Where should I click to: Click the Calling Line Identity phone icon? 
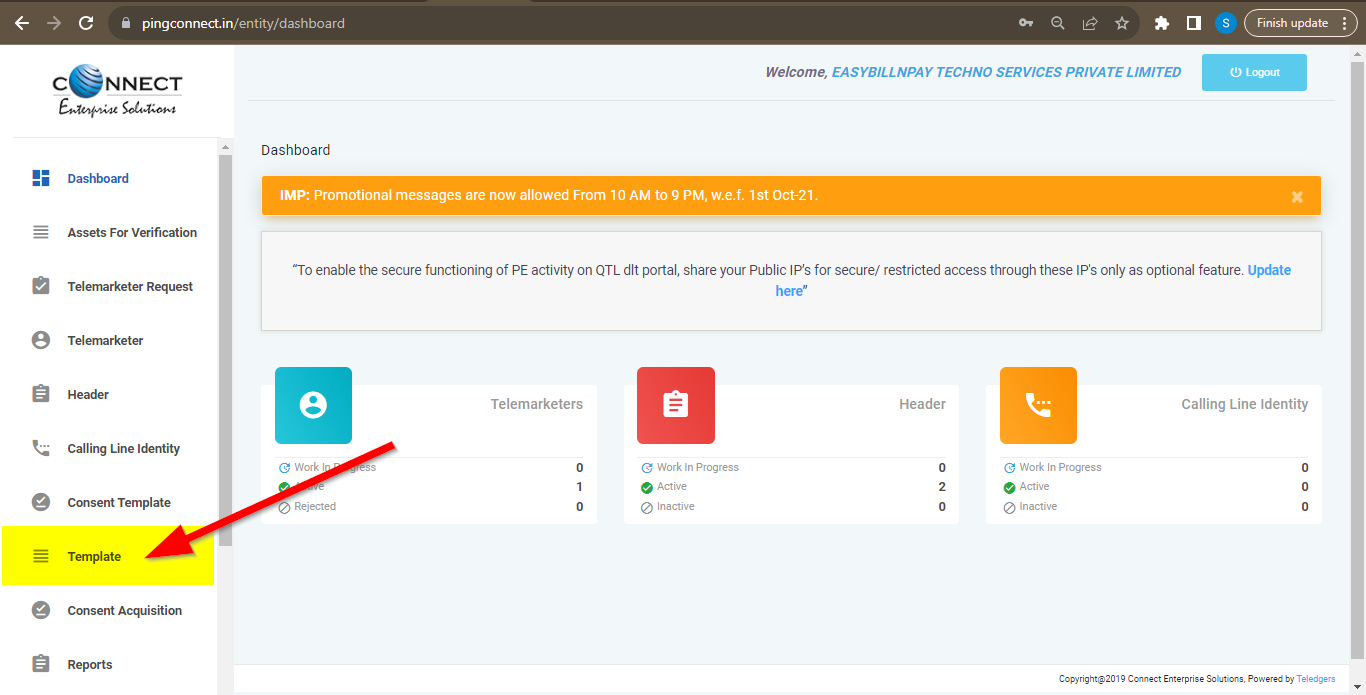click(41, 448)
